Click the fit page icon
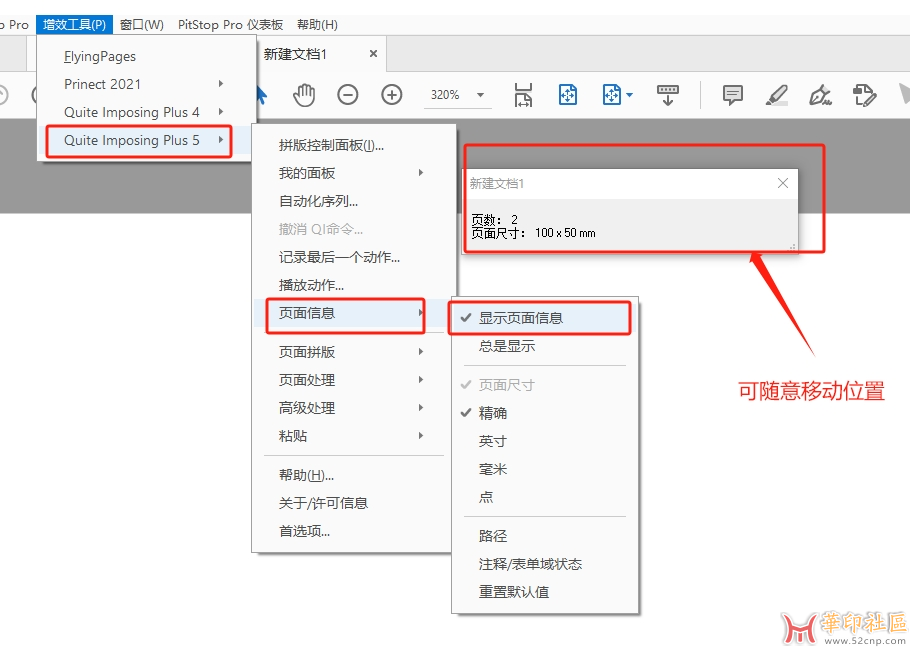This screenshot has height=648, width=910. tap(568, 95)
